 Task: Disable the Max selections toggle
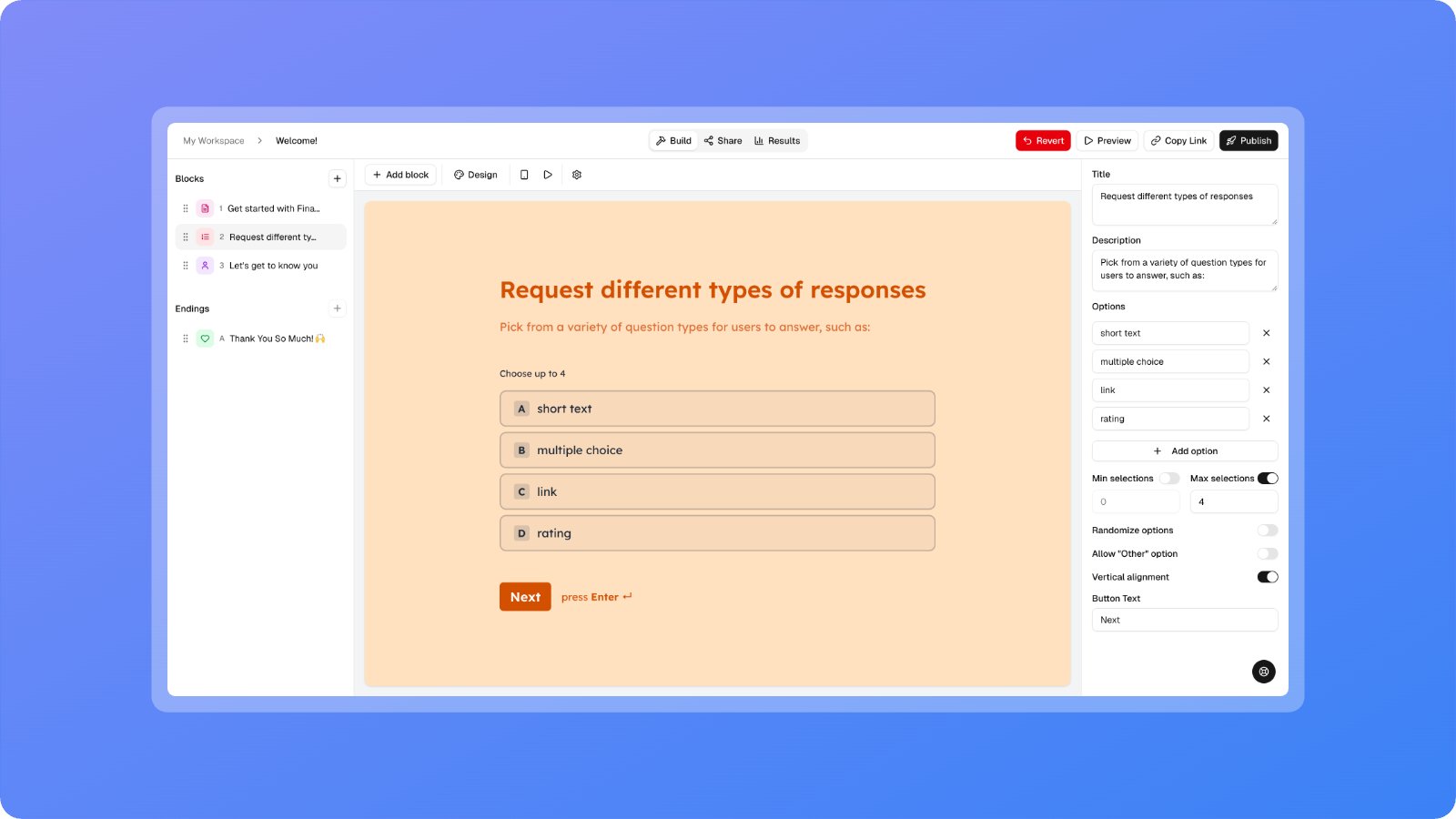point(1269,478)
